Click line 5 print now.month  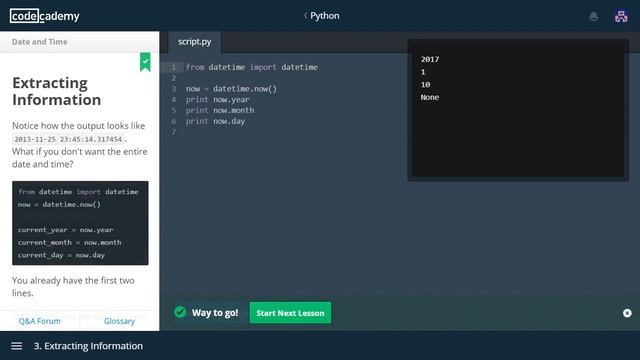point(220,110)
